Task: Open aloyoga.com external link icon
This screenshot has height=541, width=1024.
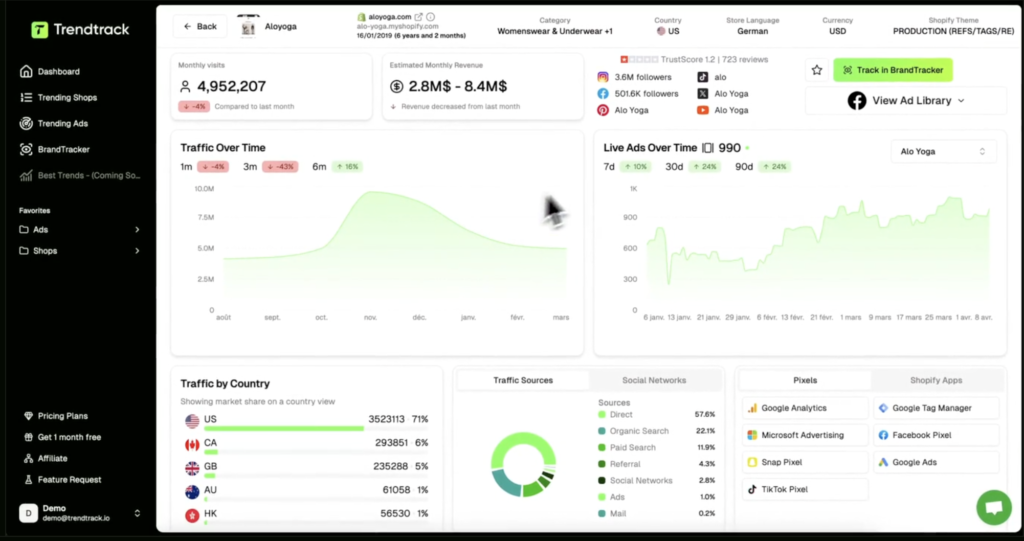Action: click(x=419, y=17)
